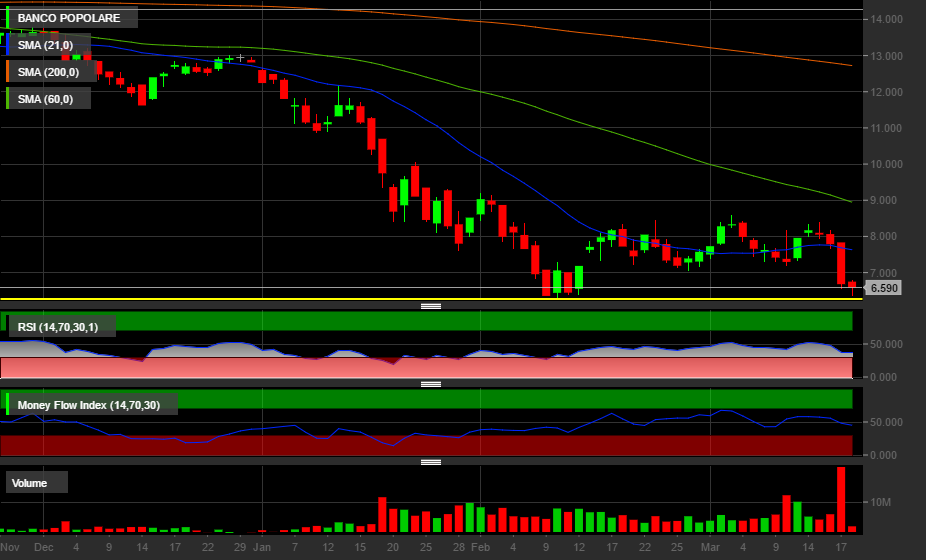Viewport: 926px width, 560px height.
Task: Click the tallest red volume bar
Action: coord(841,499)
